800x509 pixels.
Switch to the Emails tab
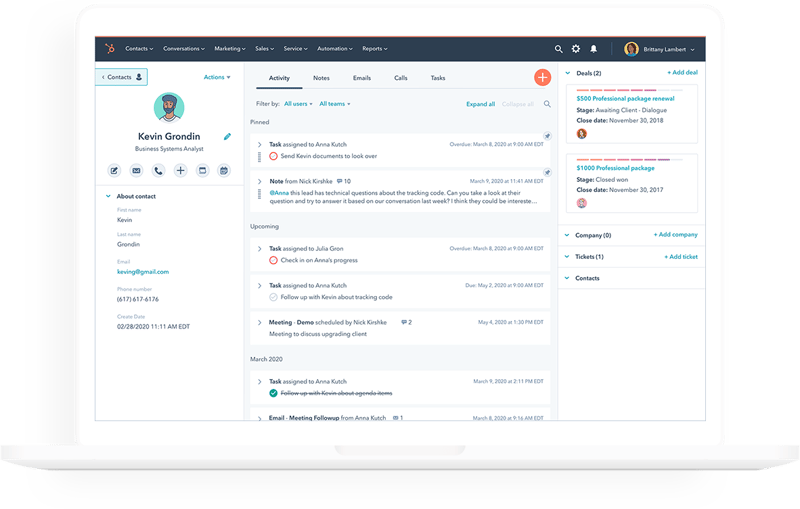(360, 77)
